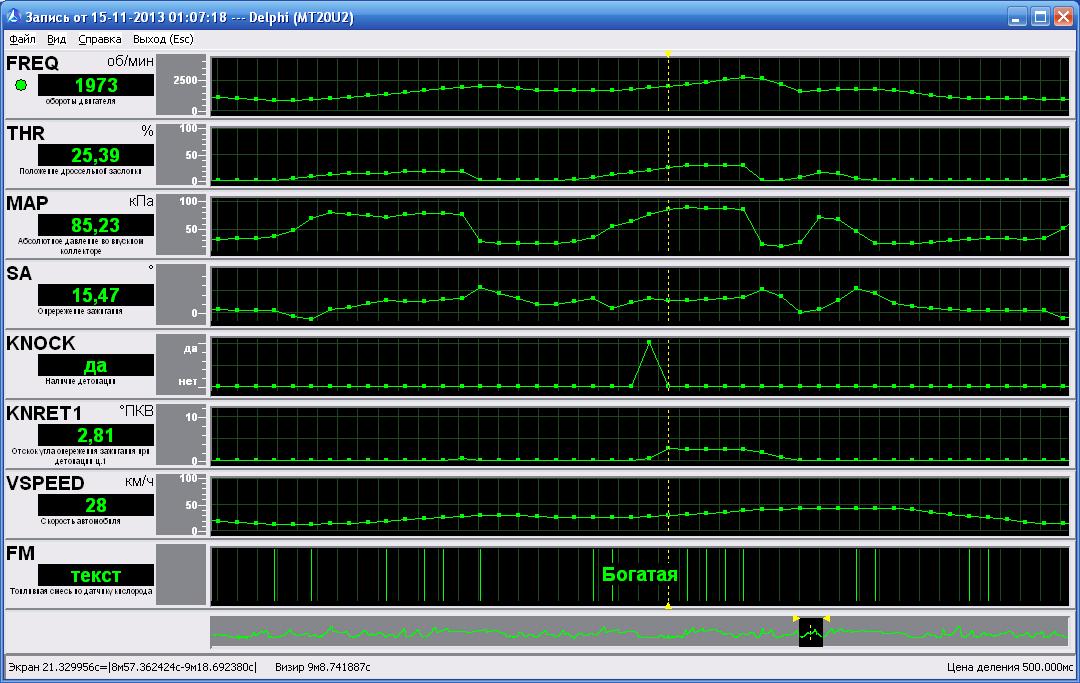Minimize the Delphi recording window
Image resolution: width=1080 pixels, height=683 pixels.
coord(1017,17)
